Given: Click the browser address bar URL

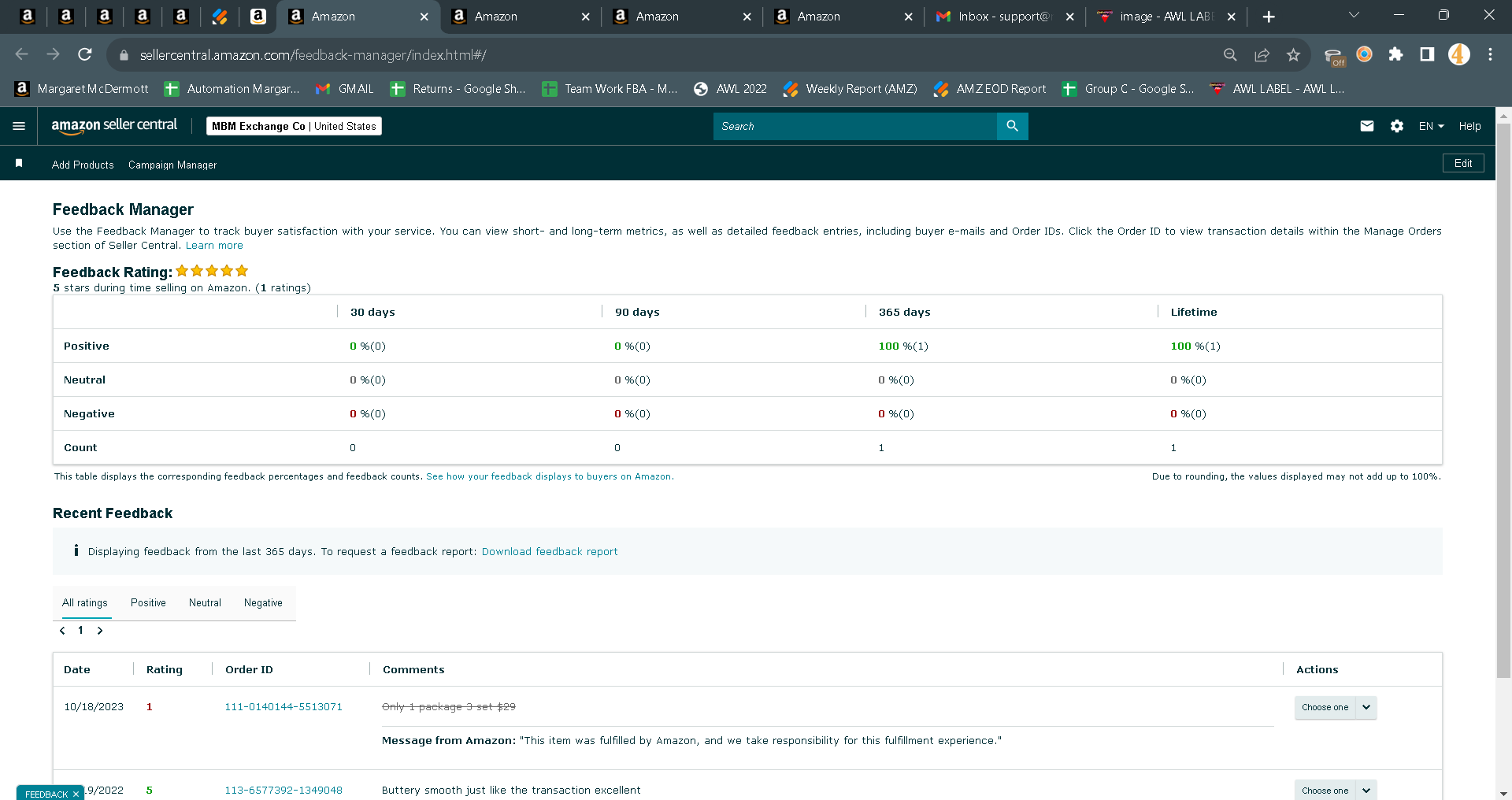Looking at the screenshot, I should click(313, 55).
